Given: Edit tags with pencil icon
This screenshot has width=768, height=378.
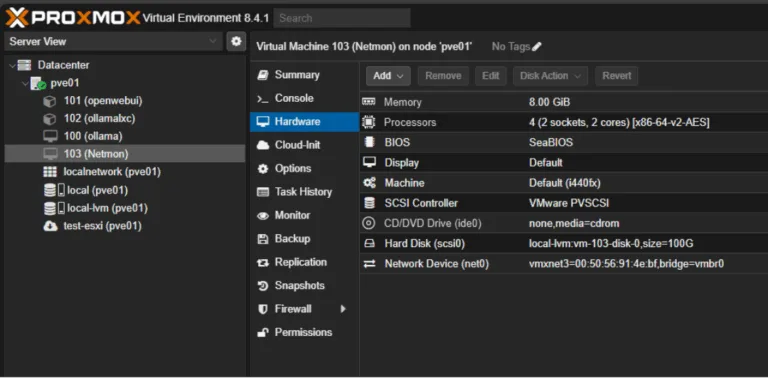Looking at the screenshot, I should pyautogui.click(x=537, y=47).
